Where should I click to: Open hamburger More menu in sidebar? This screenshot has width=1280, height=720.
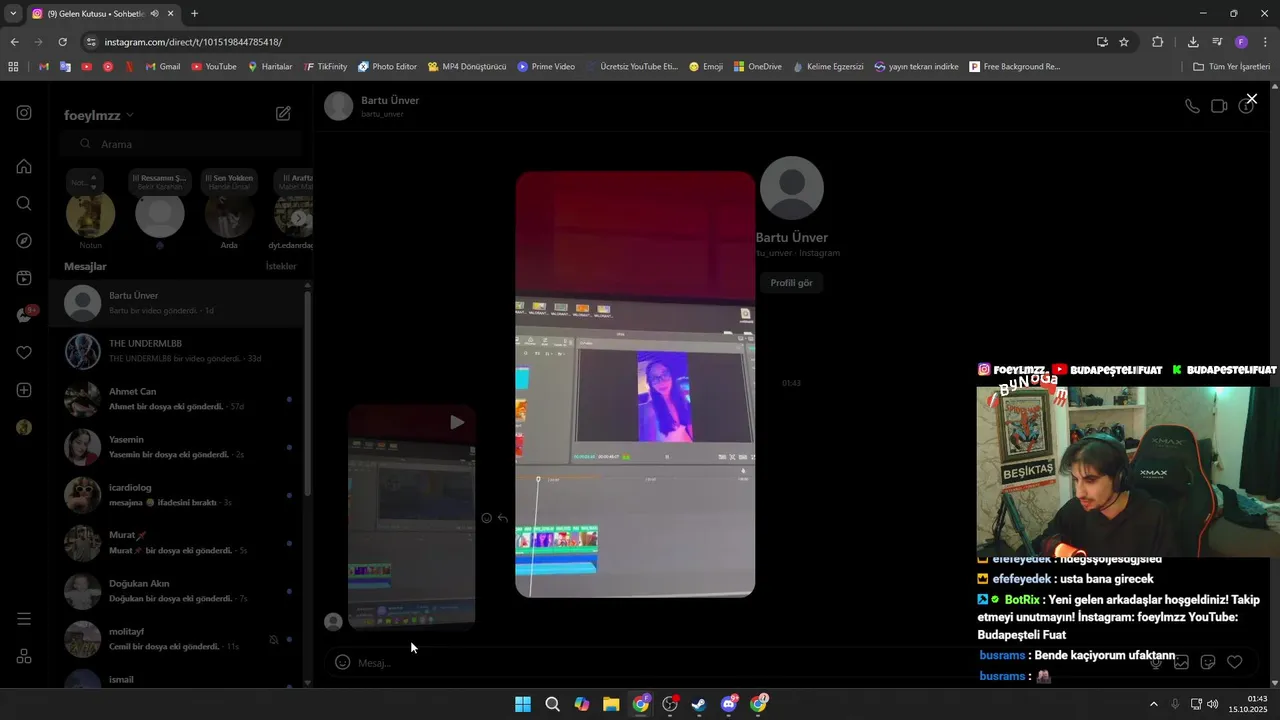pos(24,619)
